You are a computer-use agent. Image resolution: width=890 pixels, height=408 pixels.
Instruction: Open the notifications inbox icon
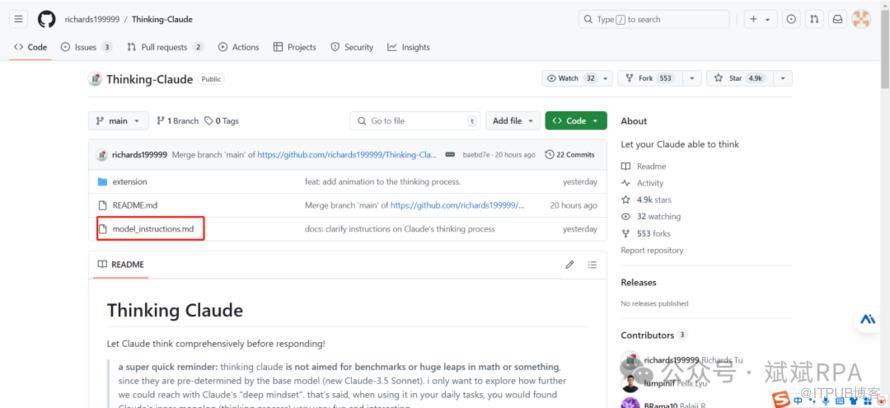(x=837, y=19)
